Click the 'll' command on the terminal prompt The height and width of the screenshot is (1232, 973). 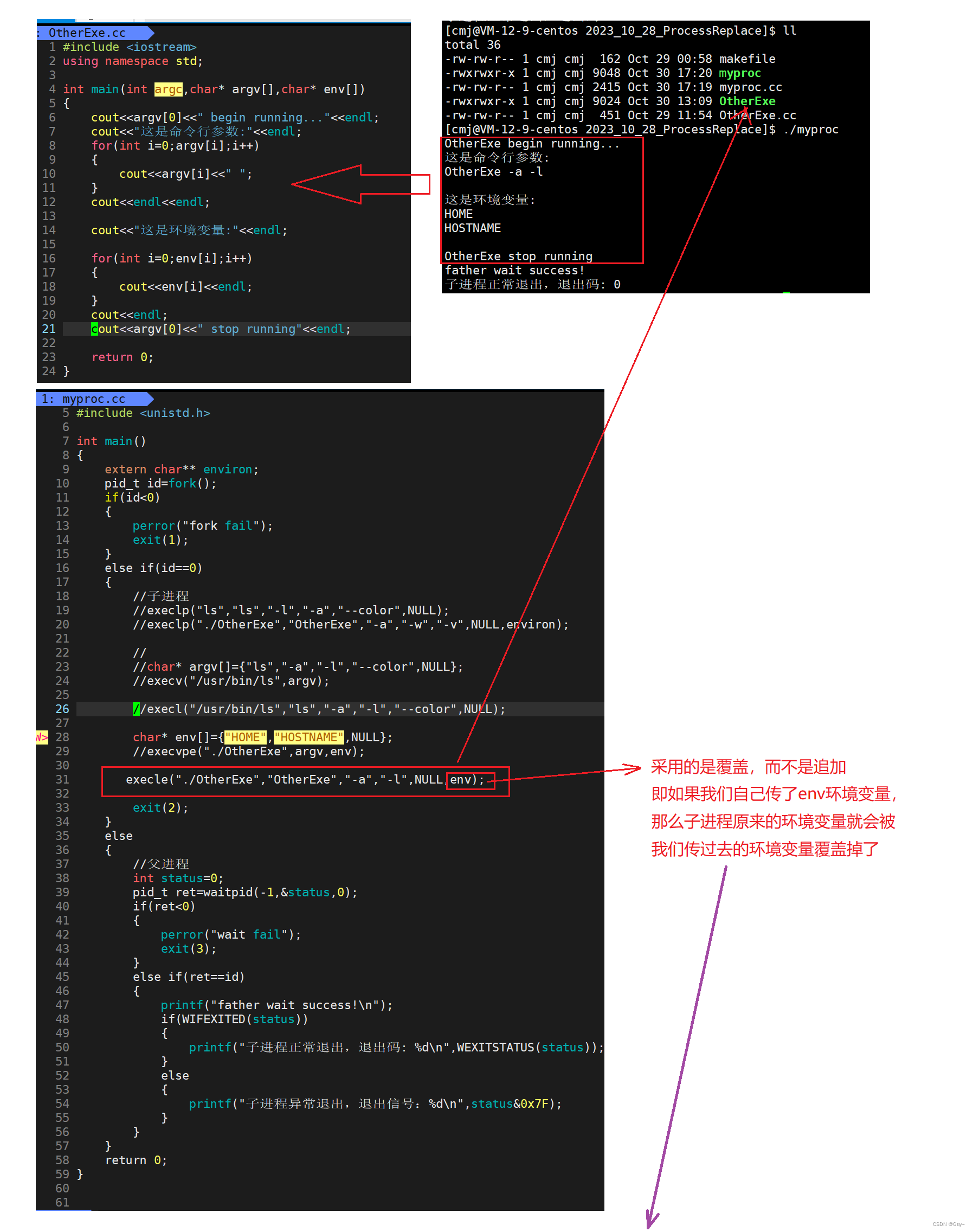(x=790, y=31)
